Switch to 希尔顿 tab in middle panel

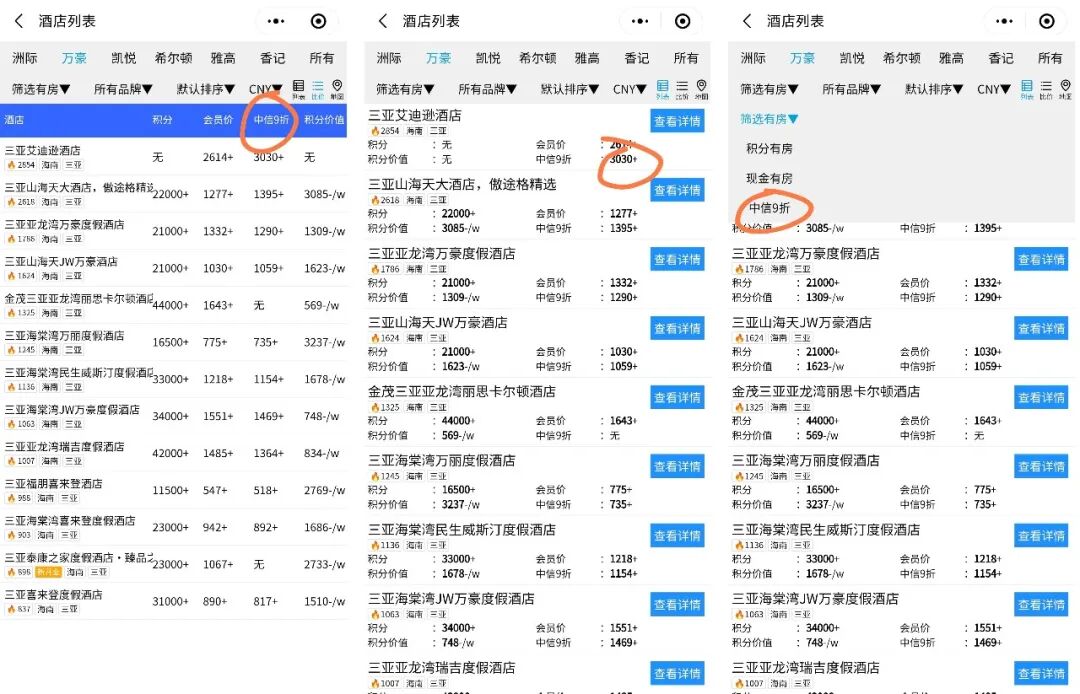coord(538,58)
